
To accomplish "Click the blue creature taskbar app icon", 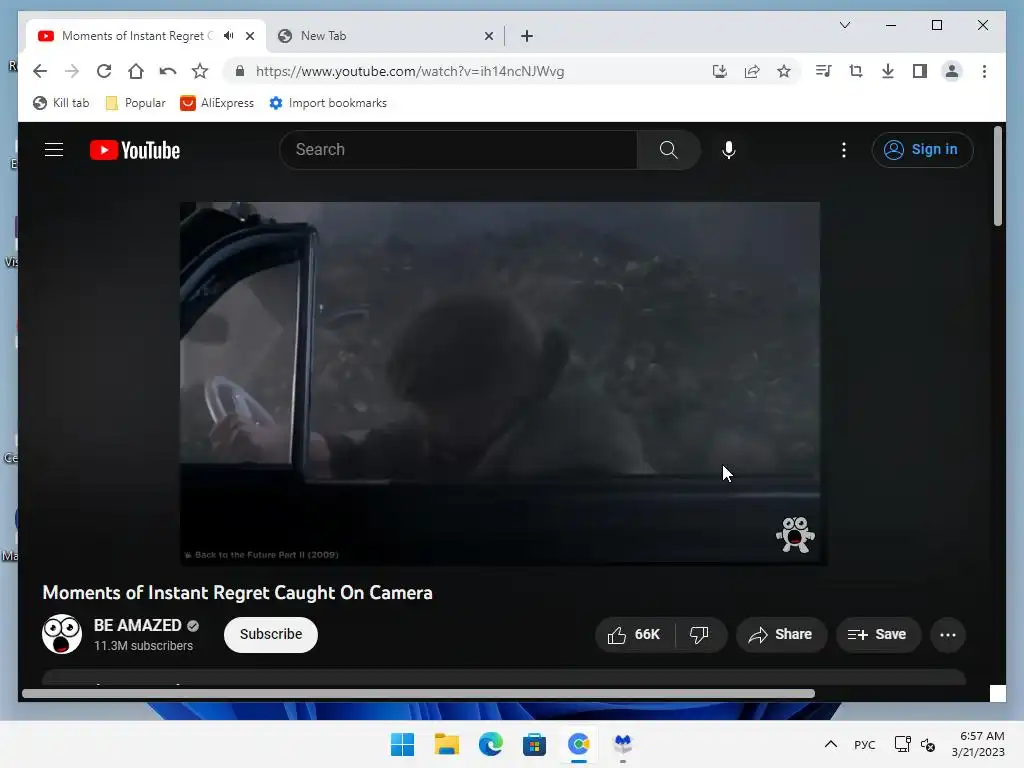I will pyautogui.click(x=623, y=743).
